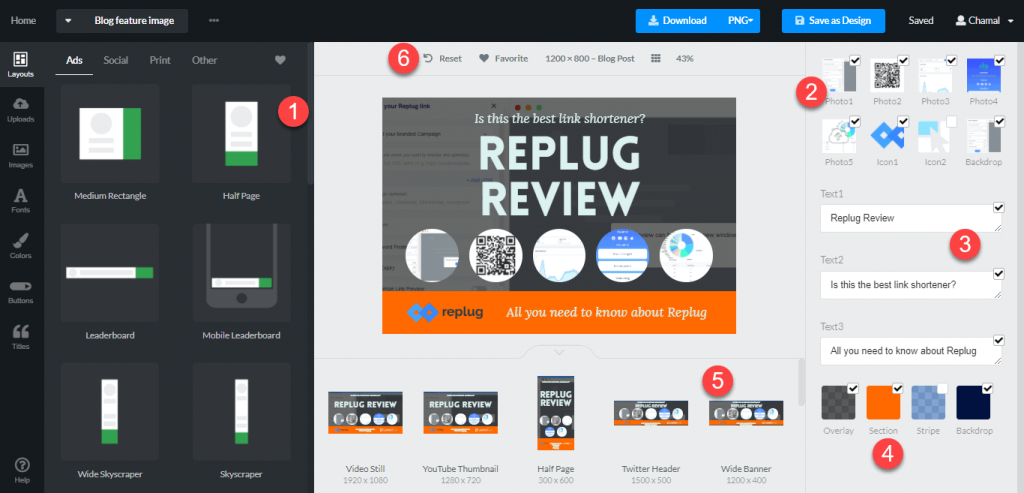The height and width of the screenshot is (493, 1024).
Task: Open the 1200 × 800 Blog Post size selector
Action: pos(590,58)
